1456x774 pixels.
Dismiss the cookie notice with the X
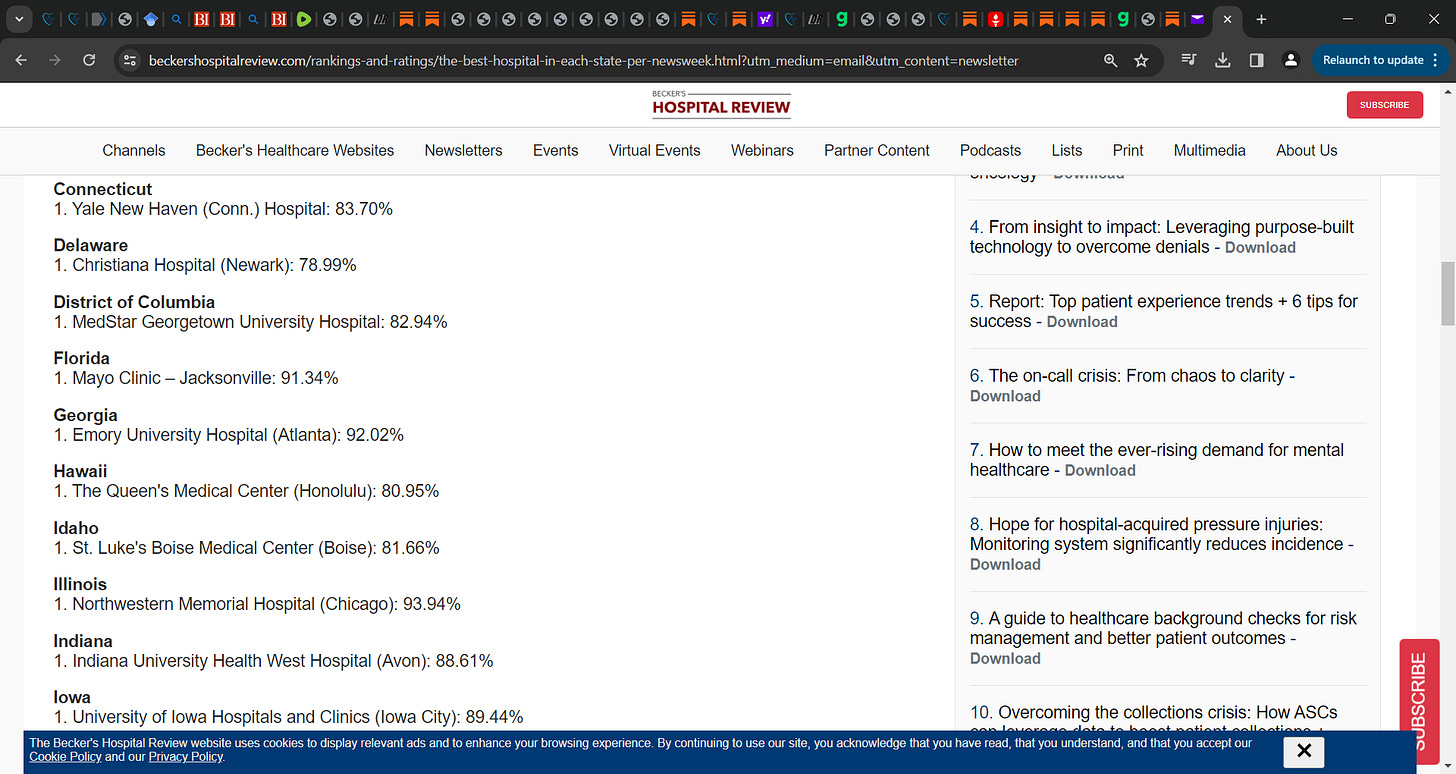1303,750
